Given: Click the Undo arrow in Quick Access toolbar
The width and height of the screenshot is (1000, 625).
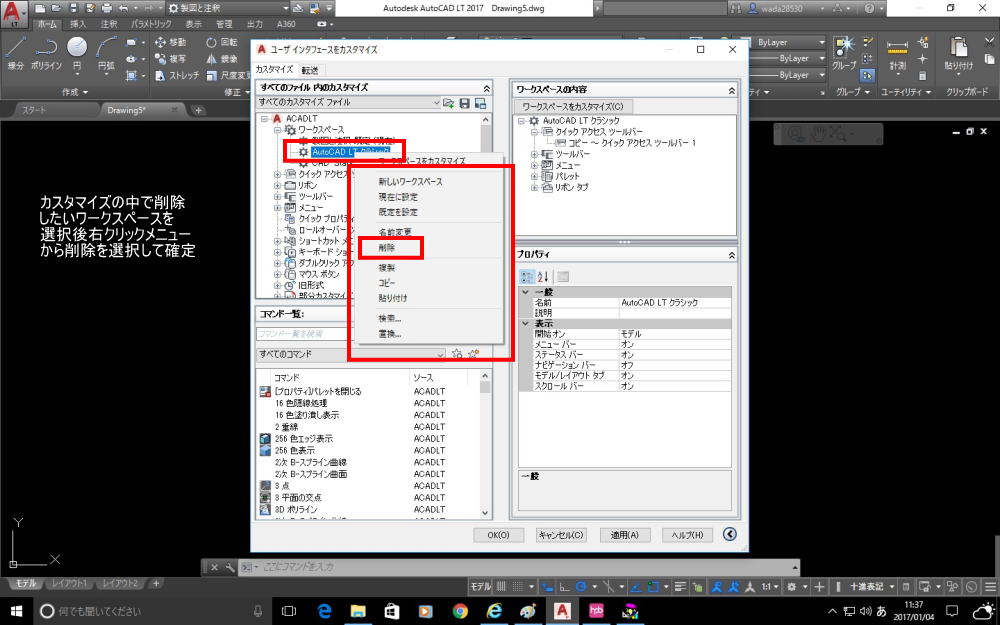Looking at the screenshot, I should tap(123, 8).
